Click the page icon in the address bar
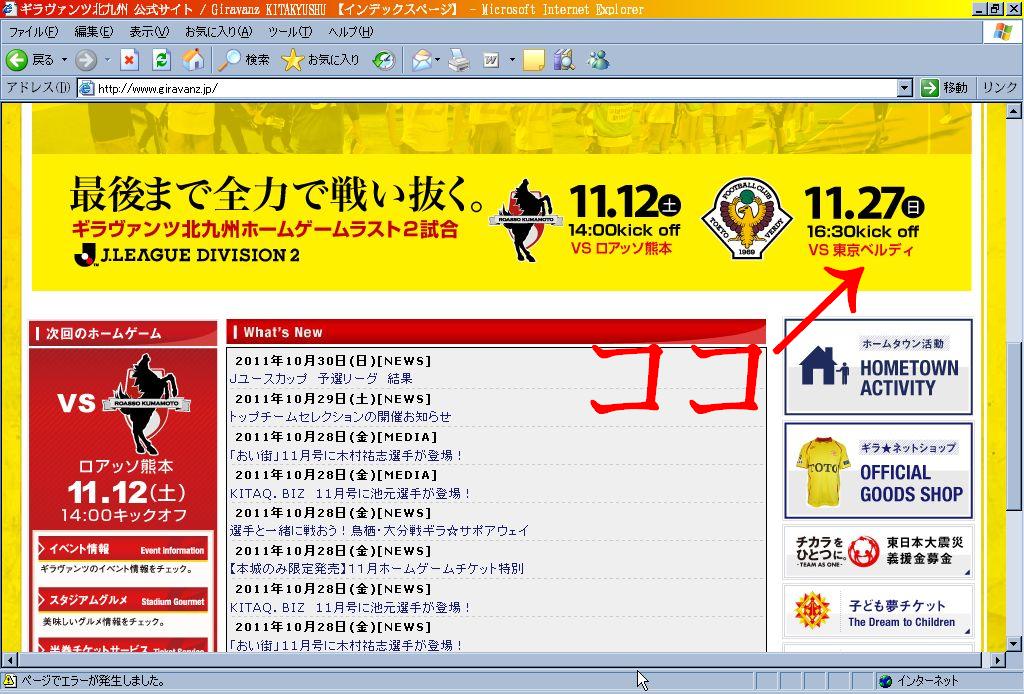Viewport: 1024px width, 694px height. point(86,88)
